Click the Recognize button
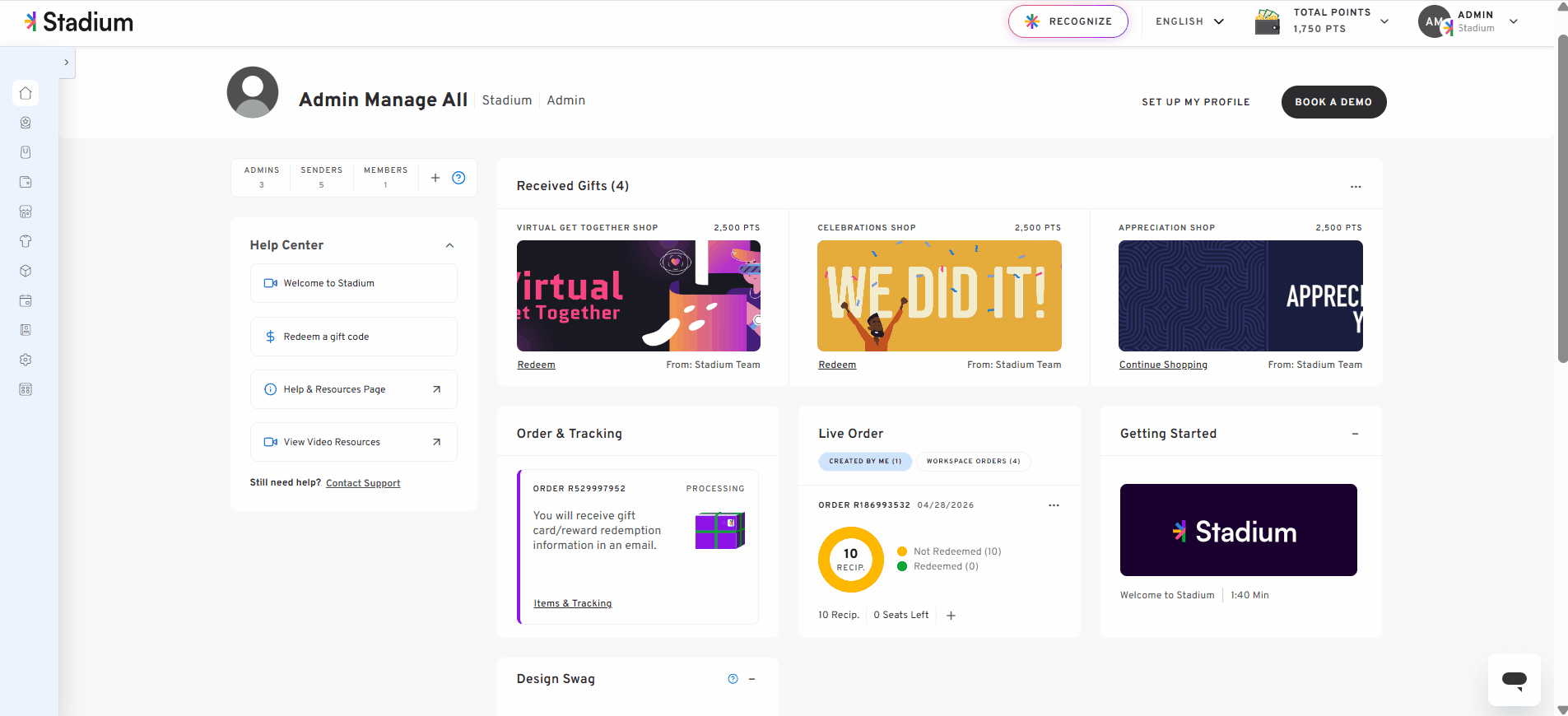 coord(1068,21)
